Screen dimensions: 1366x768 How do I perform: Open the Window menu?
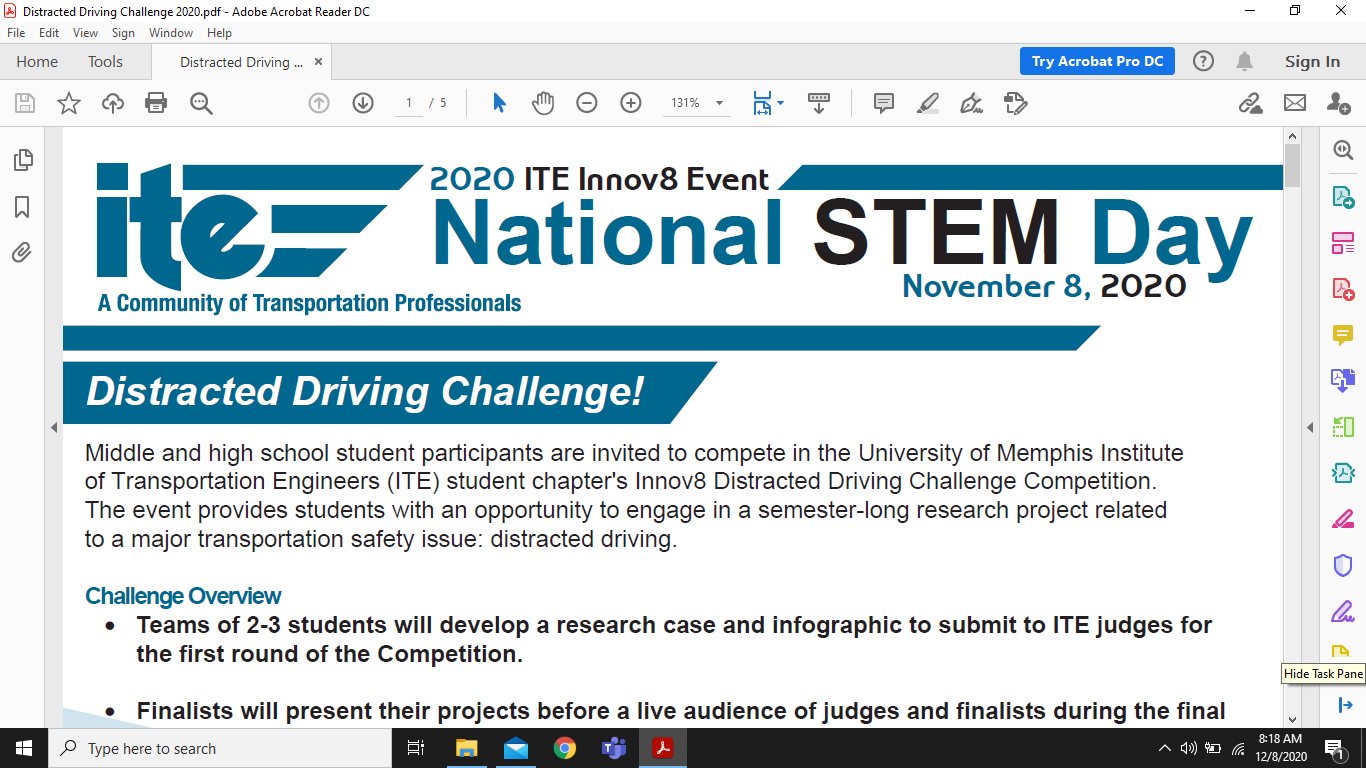point(171,33)
